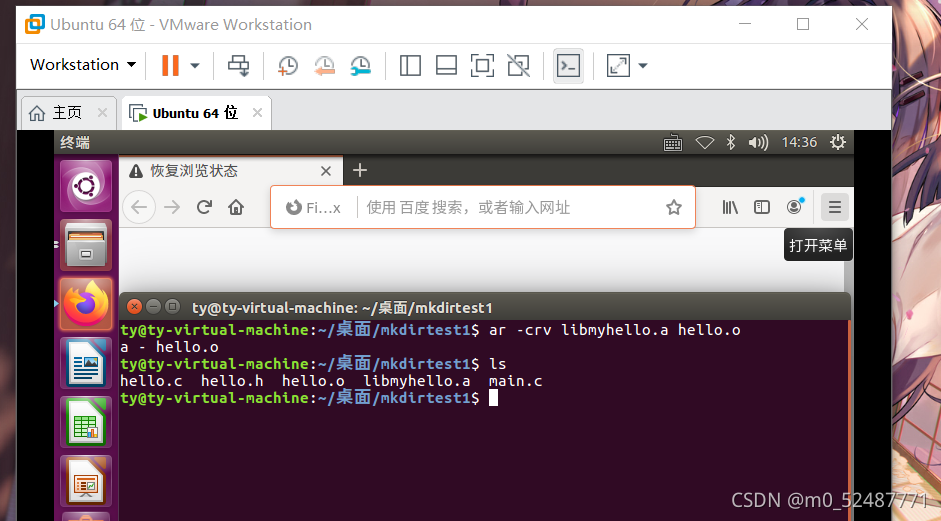Close the 恢复浏览状态 Firefox tab
Viewport: 941px width, 521px height.
(x=326, y=171)
